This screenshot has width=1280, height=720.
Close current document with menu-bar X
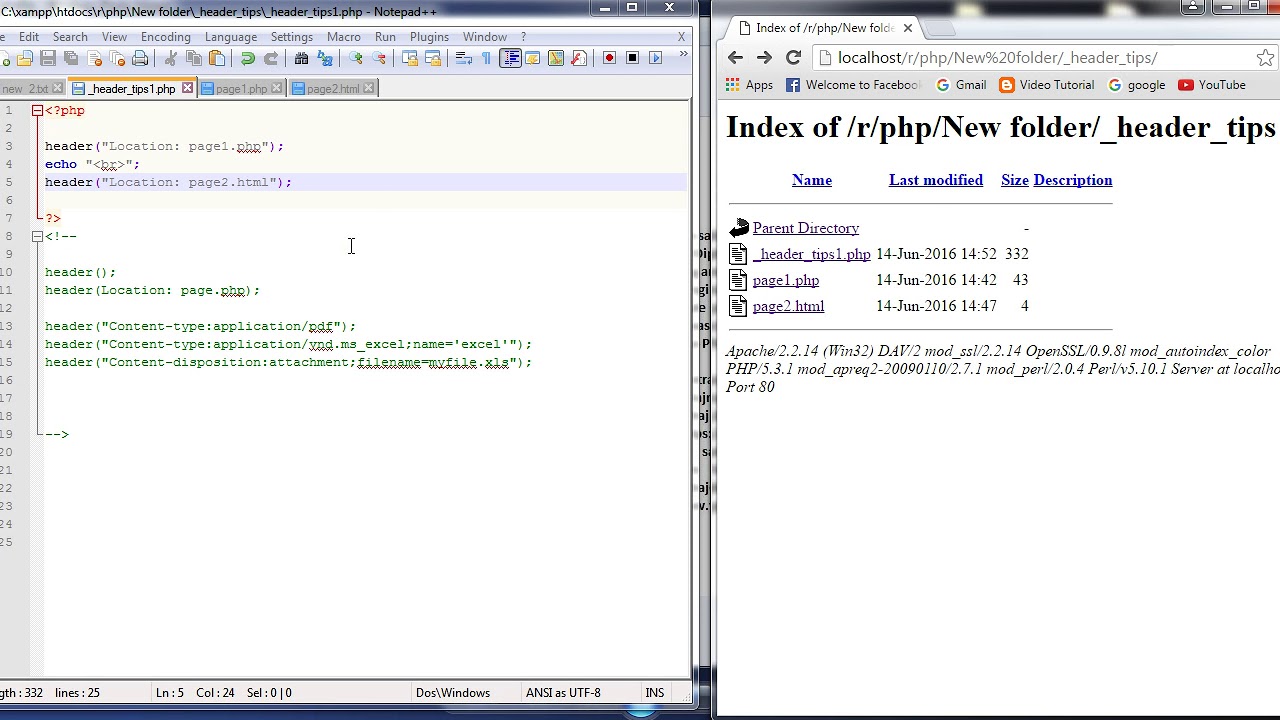[x=682, y=37]
